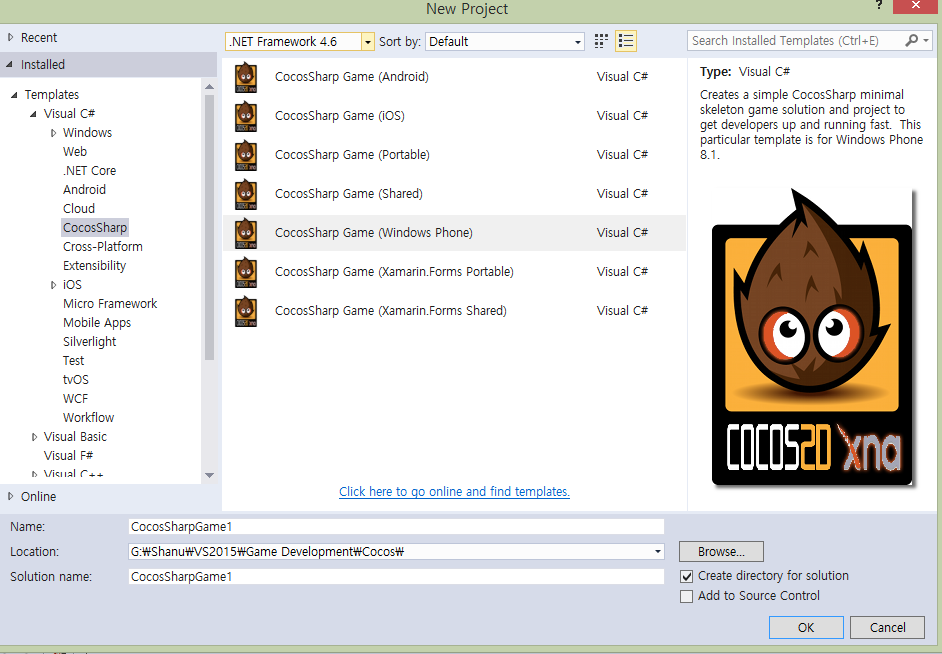The image size is (942, 654).
Task: Click the tree scroll down arrow
Action: (209, 475)
